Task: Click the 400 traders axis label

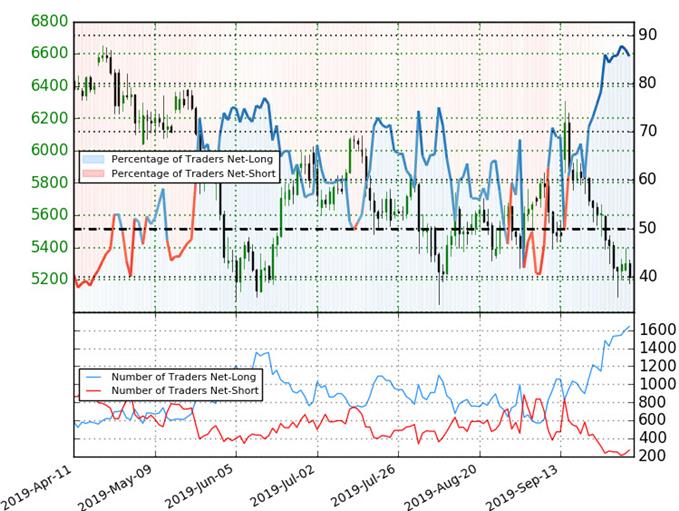Action: pyautogui.click(x=652, y=438)
